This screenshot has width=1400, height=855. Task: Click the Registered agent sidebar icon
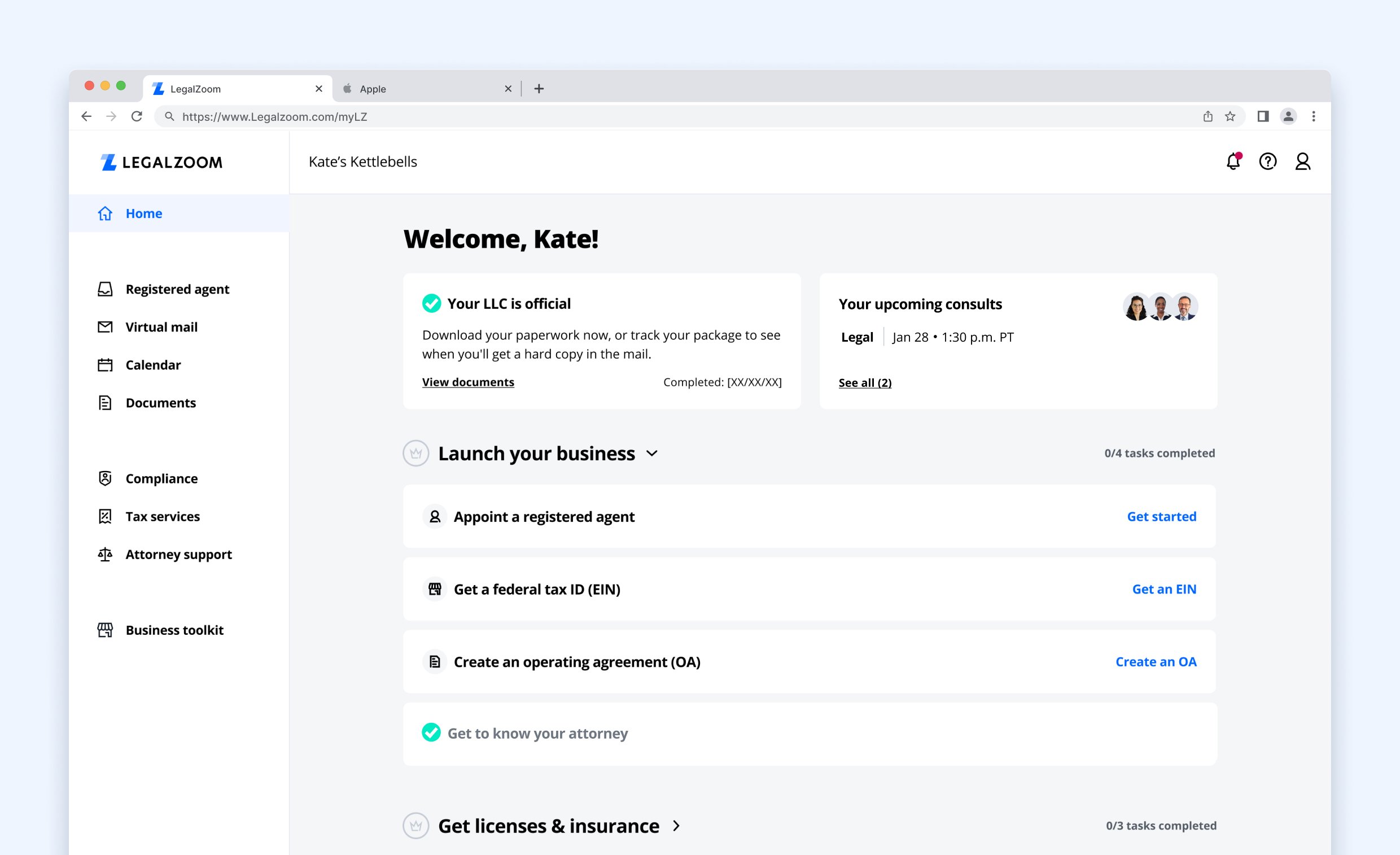tap(105, 289)
